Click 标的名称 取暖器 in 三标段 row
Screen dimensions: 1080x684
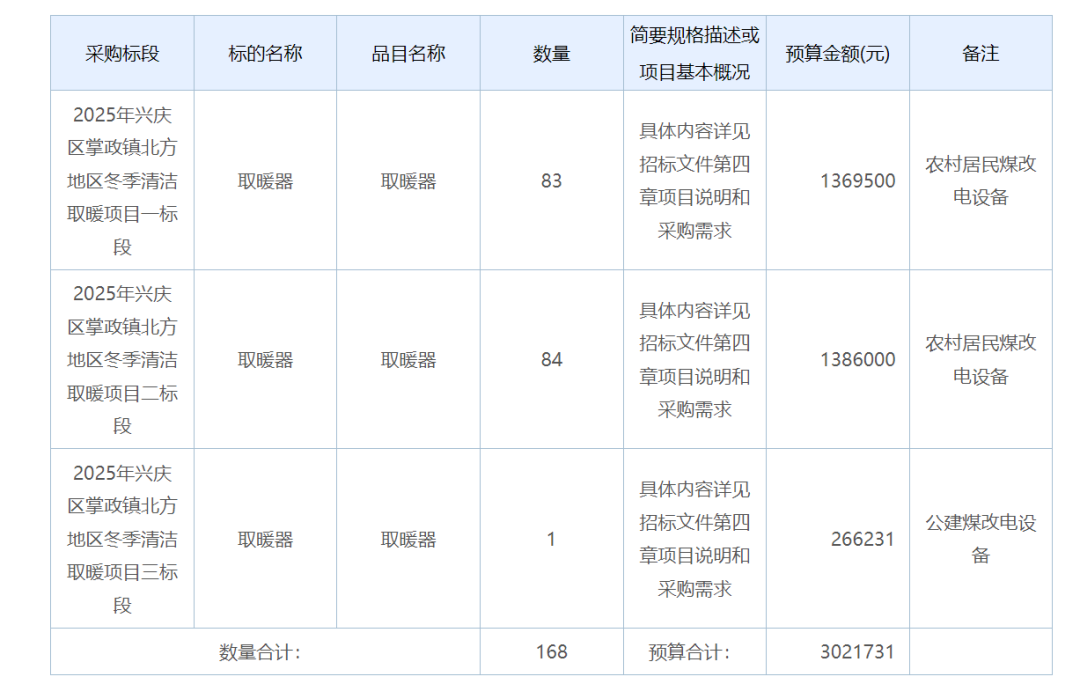pyautogui.click(x=265, y=539)
